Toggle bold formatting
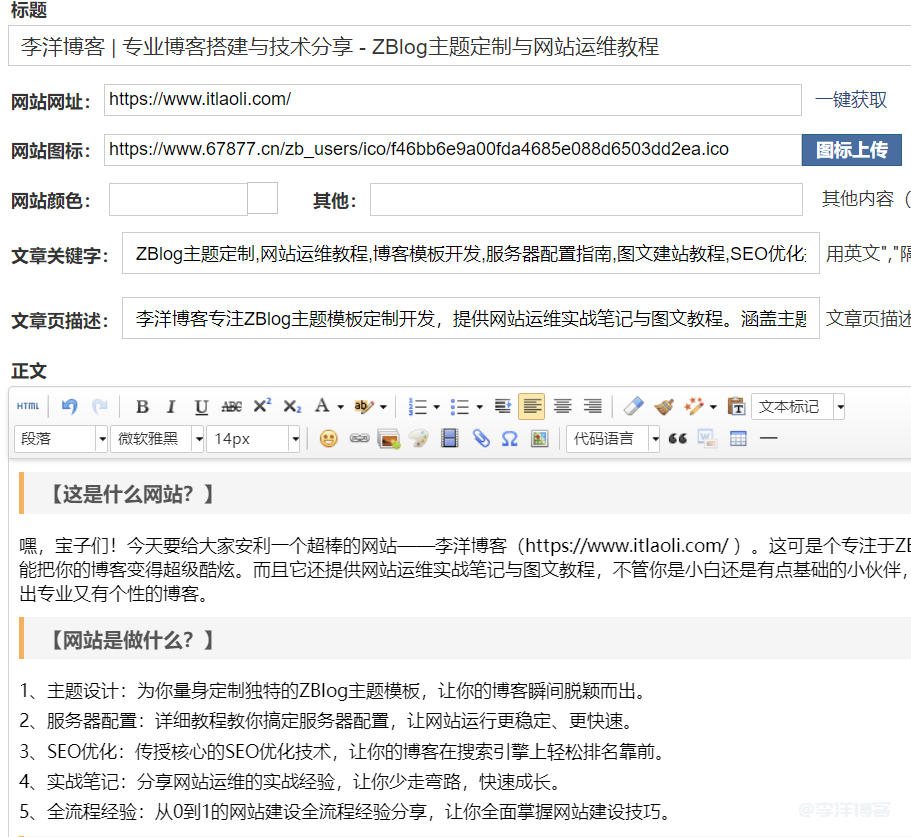The image size is (911, 837). point(141,406)
